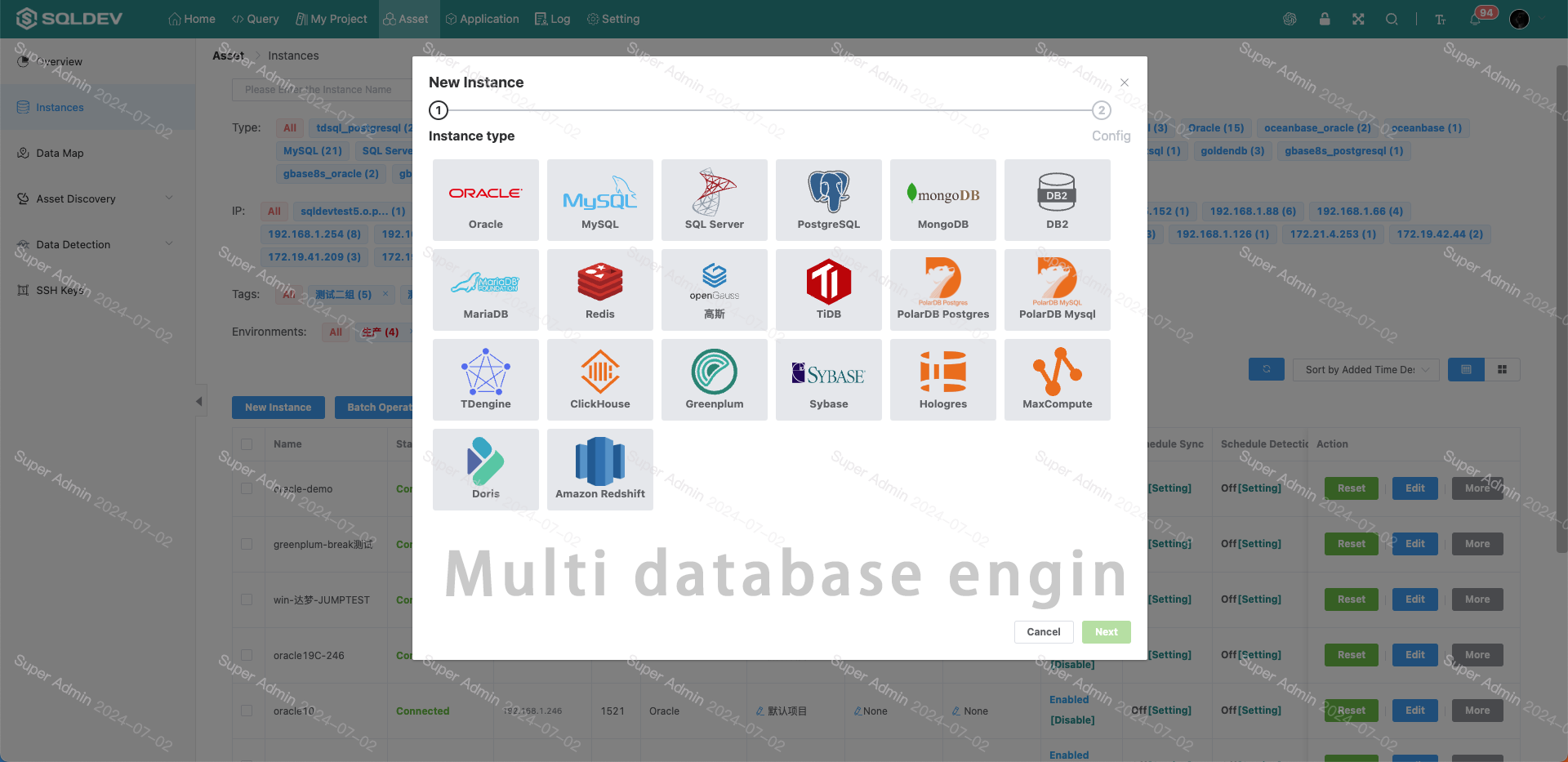This screenshot has width=1568, height=762.
Task: Go to Overview in the sidebar
Action: pos(97,61)
